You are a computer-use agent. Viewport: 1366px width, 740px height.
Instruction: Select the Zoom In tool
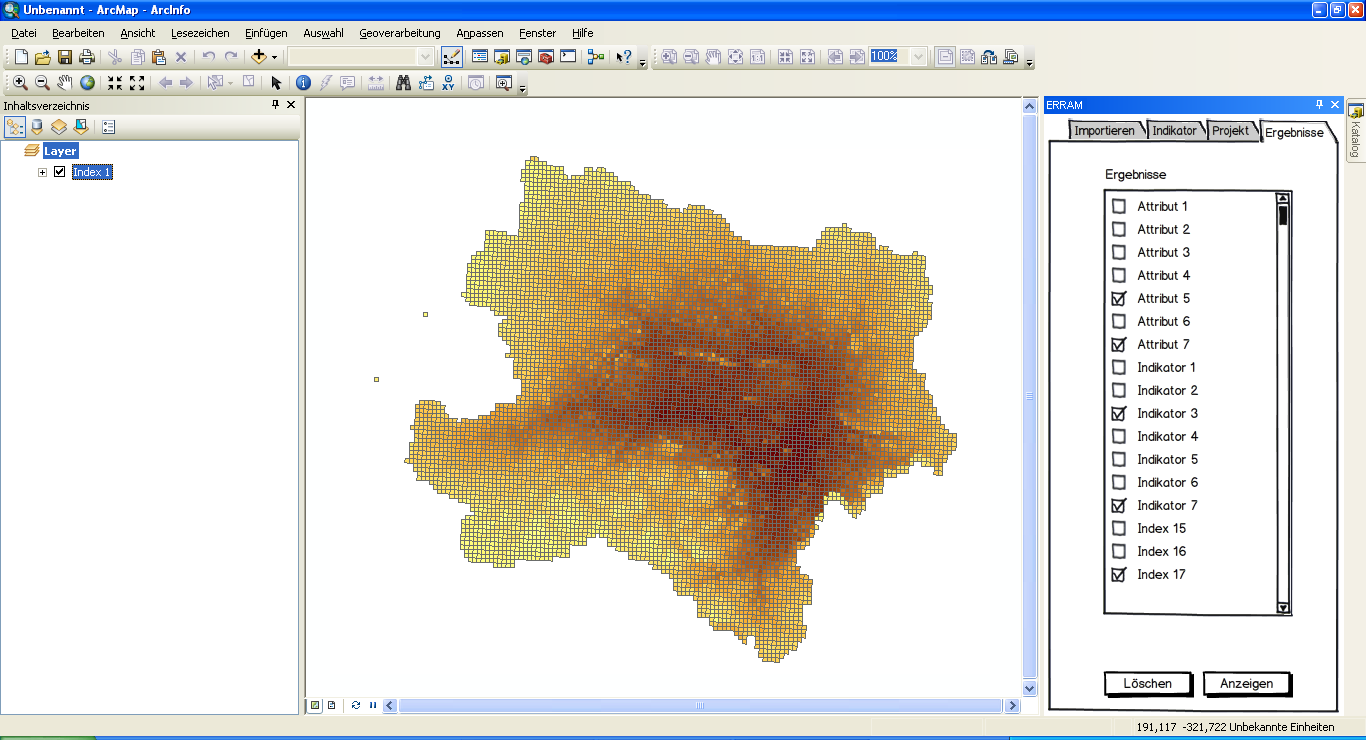point(20,83)
